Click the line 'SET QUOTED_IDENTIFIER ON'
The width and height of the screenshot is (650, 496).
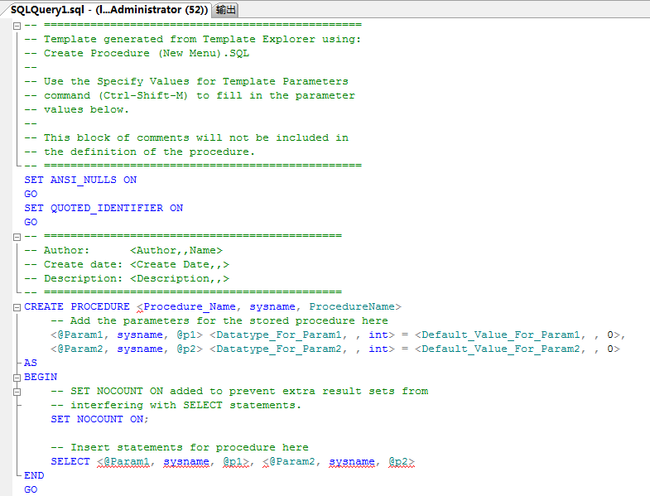click(104, 208)
